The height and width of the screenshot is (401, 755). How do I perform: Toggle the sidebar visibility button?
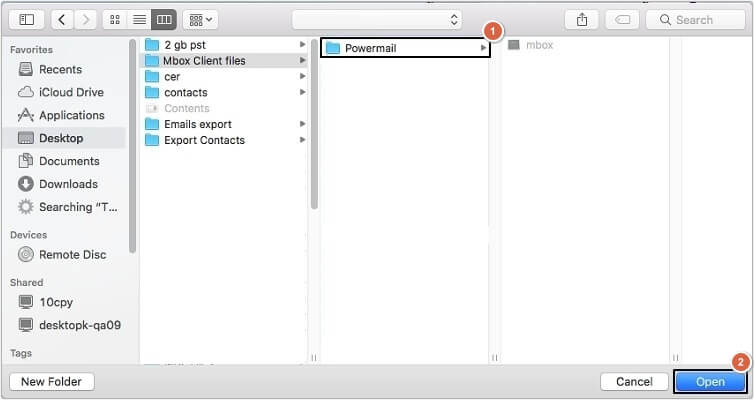coord(26,20)
